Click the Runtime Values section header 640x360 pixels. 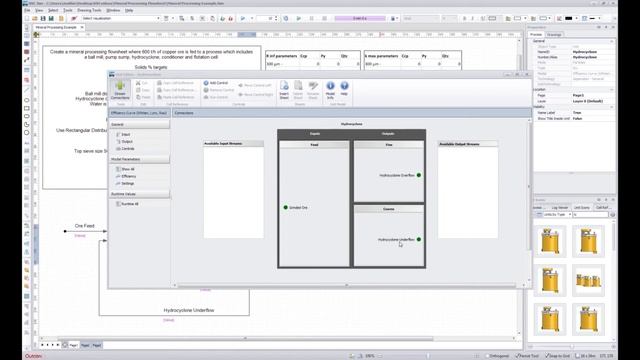click(x=139, y=194)
